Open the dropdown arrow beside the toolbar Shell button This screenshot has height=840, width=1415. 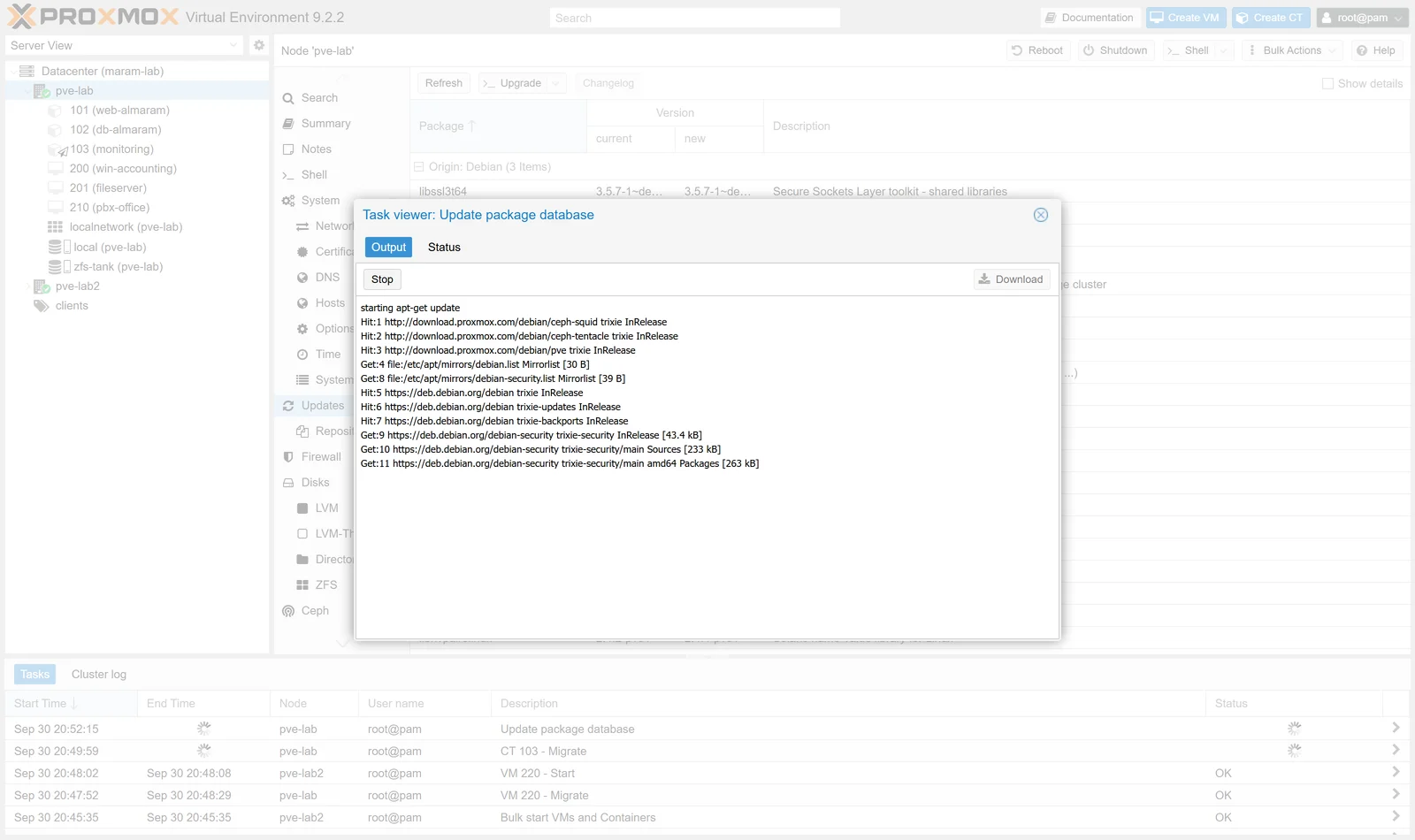pos(1224,50)
